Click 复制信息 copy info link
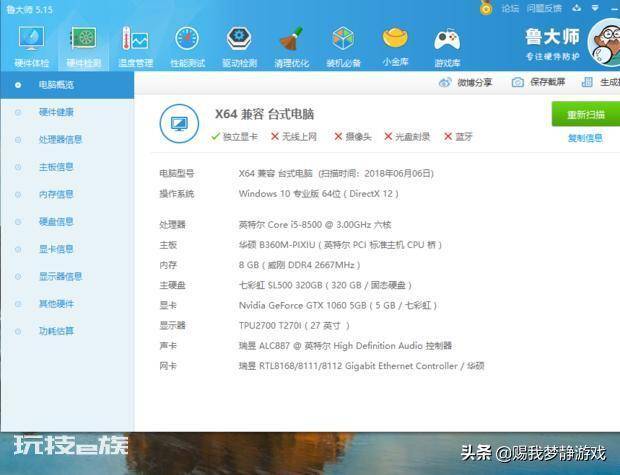Screen dimensions: 620x475 click(x=585, y=138)
